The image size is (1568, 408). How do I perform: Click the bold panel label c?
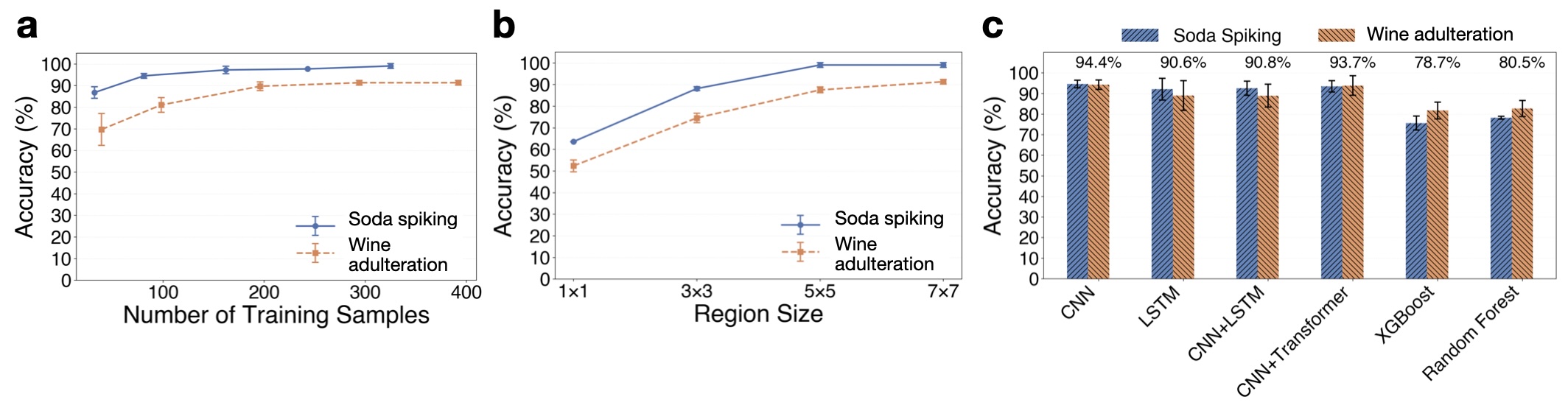(993, 27)
